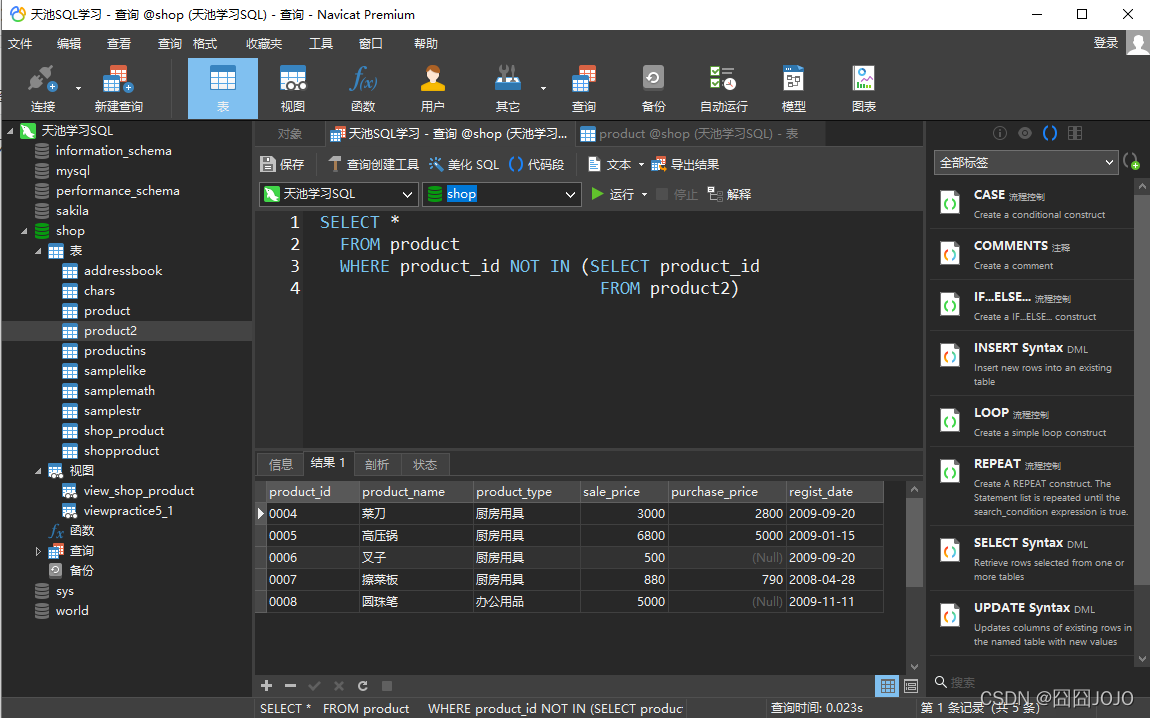Toggle the grid layout icon in the right pane
The width and height of the screenshot is (1150, 718).
pos(1074,133)
